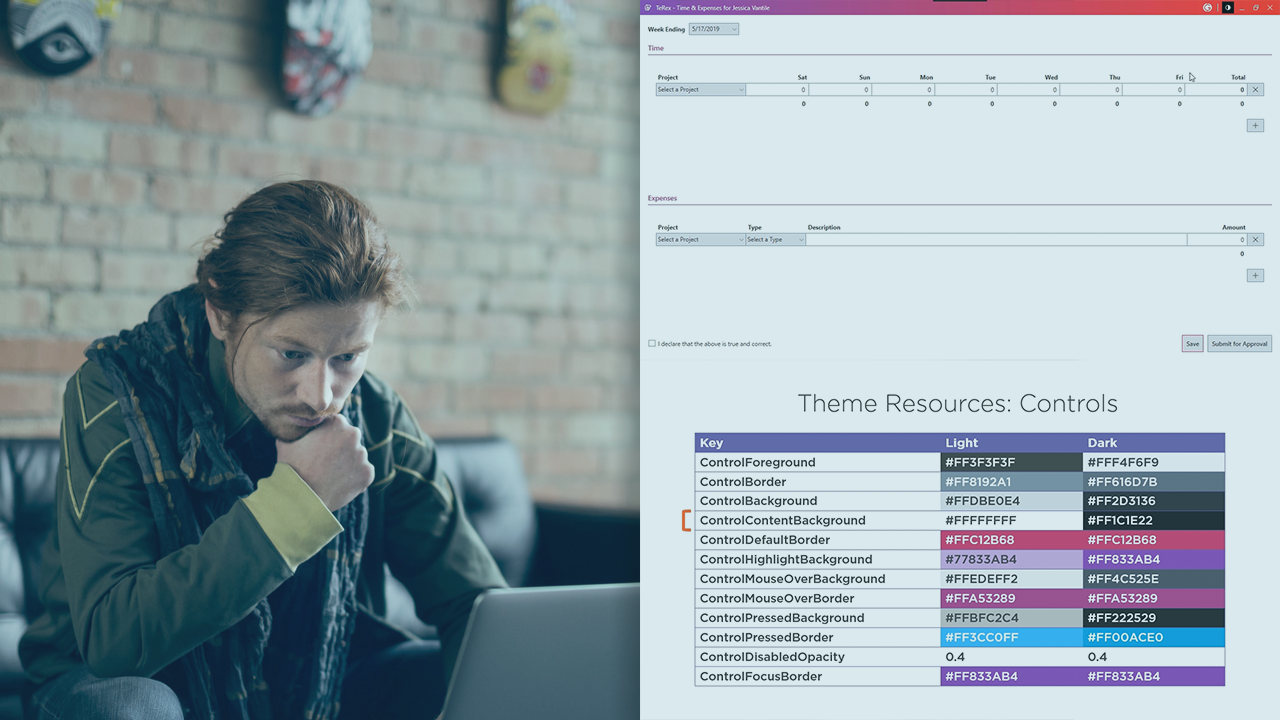This screenshot has height=720, width=1280.
Task: Remove the expense row using X button
Action: point(1256,240)
